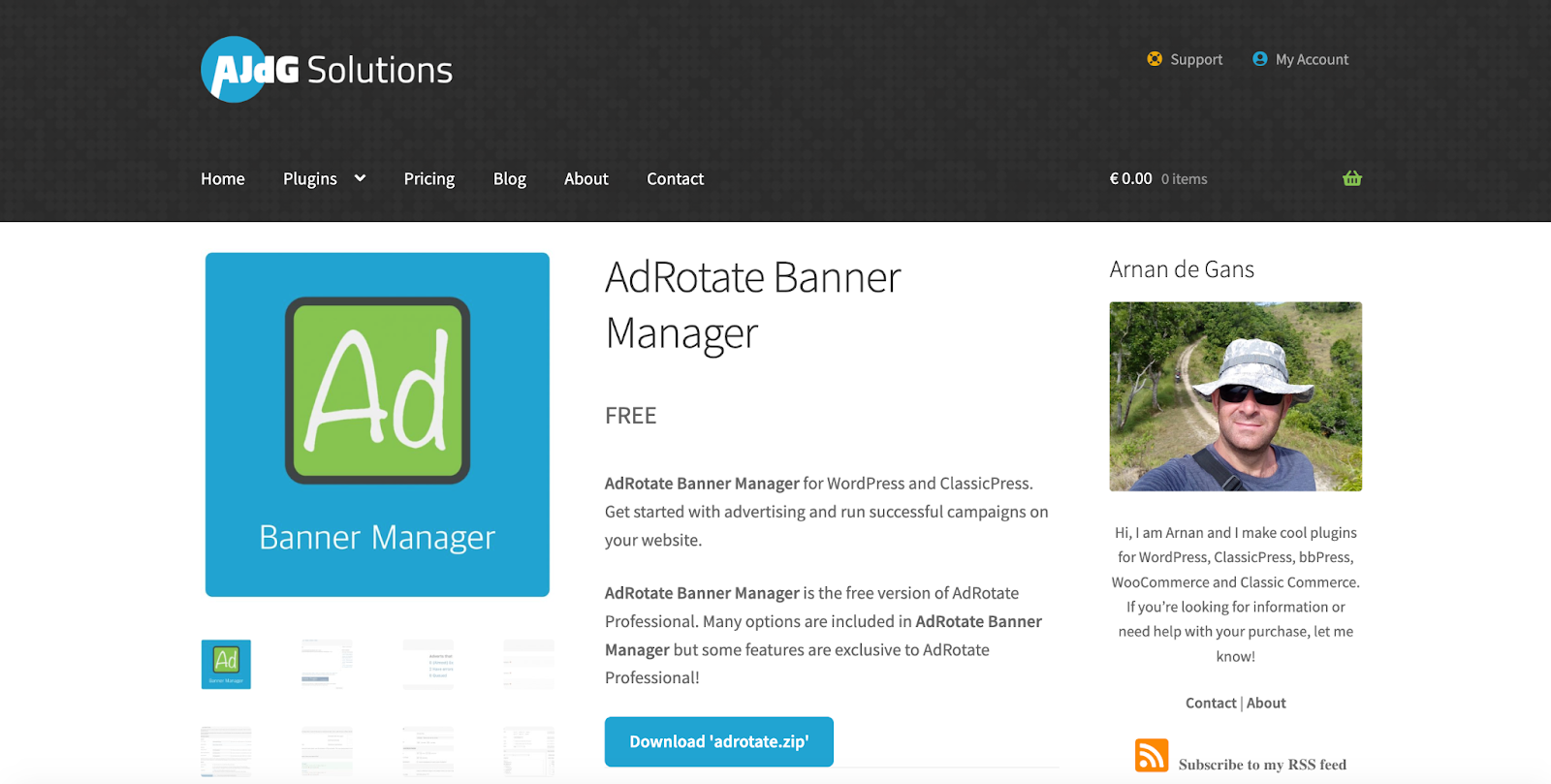This screenshot has width=1551, height=784.
Task: Navigate to the Blog
Action: pos(510,178)
